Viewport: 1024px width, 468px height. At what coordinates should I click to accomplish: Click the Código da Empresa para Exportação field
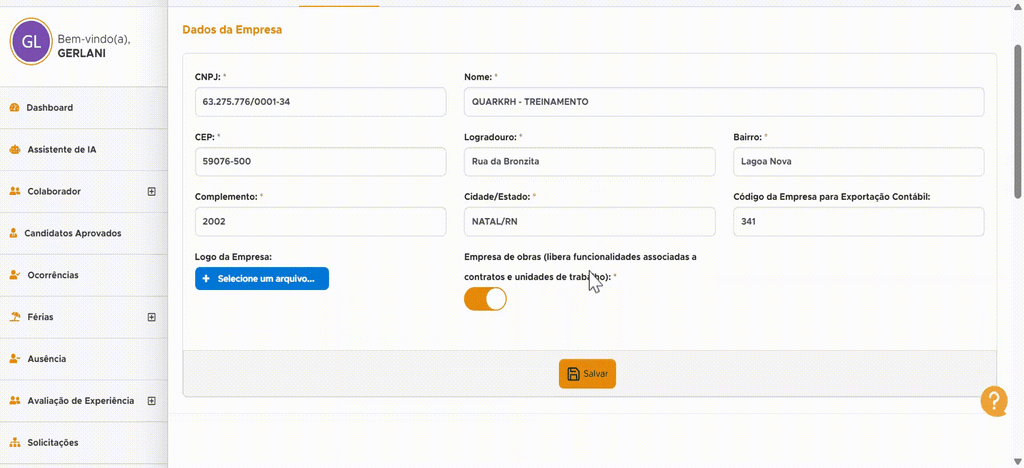pyautogui.click(x=859, y=222)
